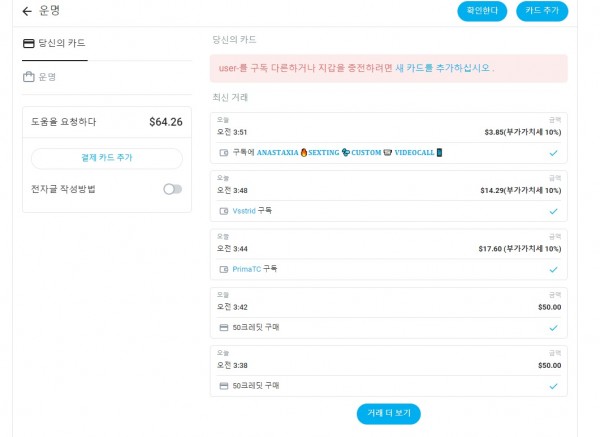The image size is (600, 437).
Task: Click the 카드 추가 button at top right
Action: coord(542,11)
